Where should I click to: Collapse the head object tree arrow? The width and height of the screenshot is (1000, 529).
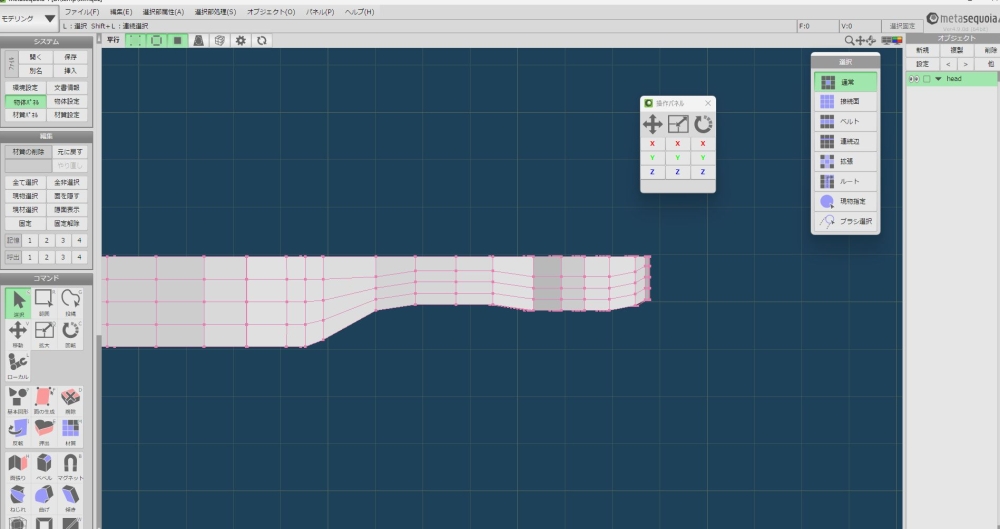[938, 78]
